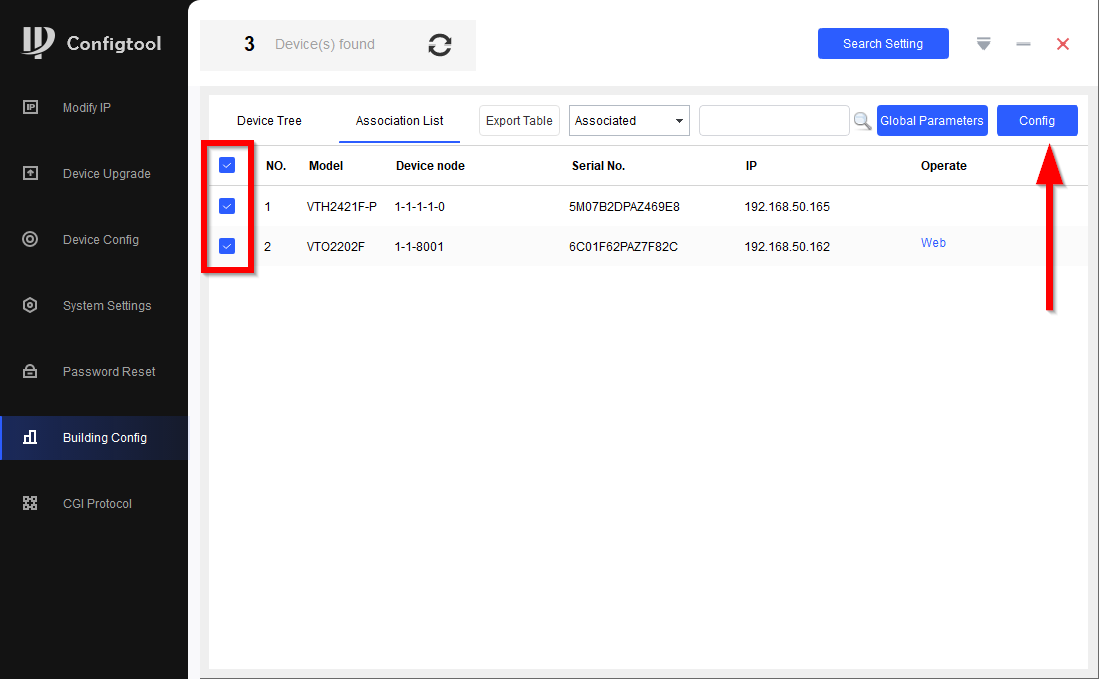Focus the device search input field

pyautogui.click(x=774, y=121)
